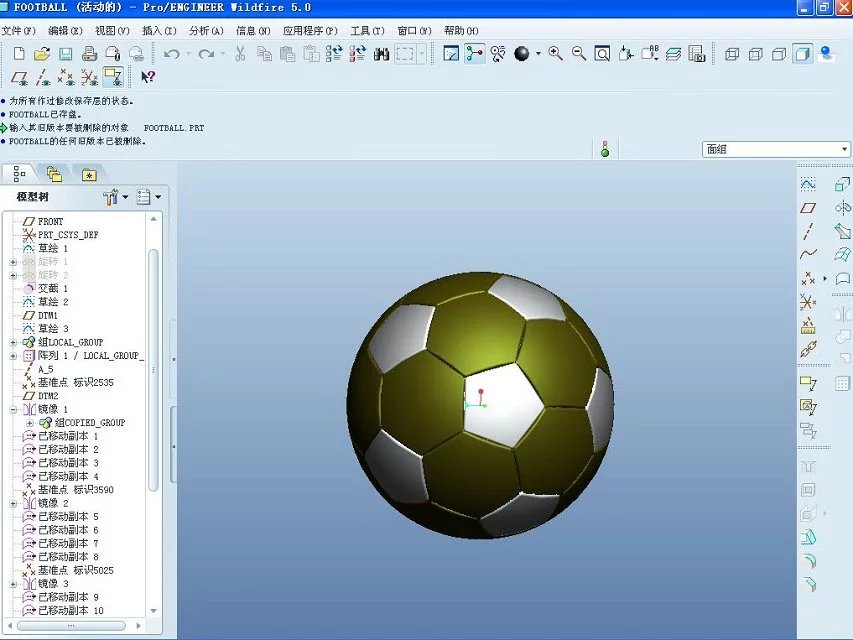Select the Variable Section Sweep tool
The height and width of the screenshot is (640, 853).
(842, 231)
